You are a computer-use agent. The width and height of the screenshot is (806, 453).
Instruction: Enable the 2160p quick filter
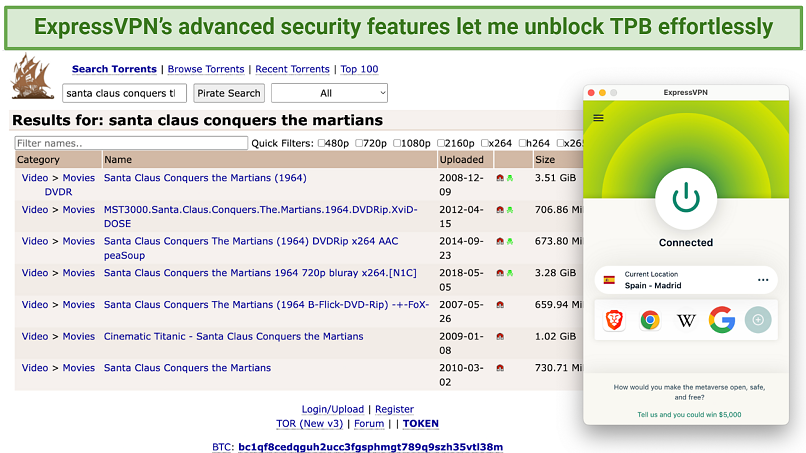[x=441, y=143]
